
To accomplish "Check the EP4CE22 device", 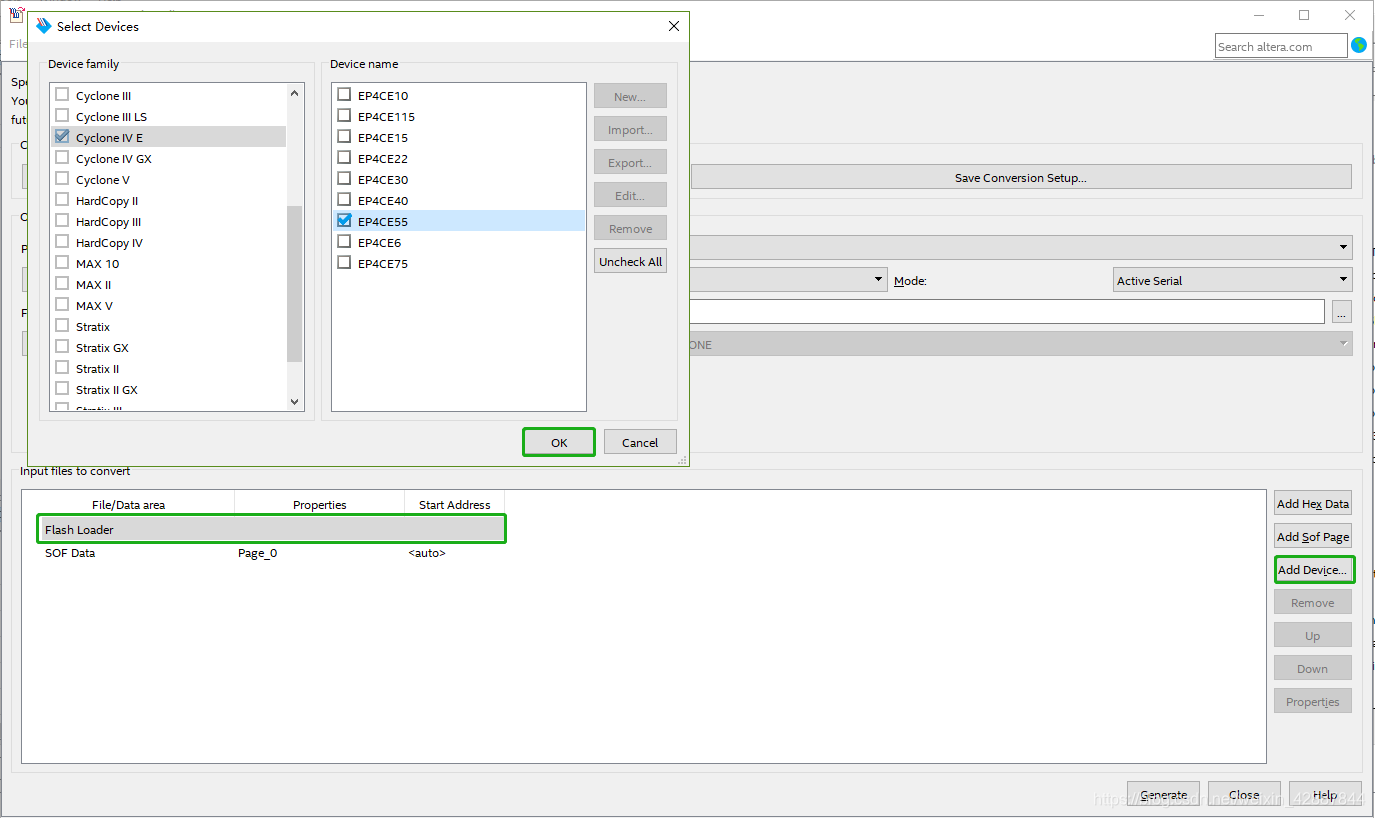I will pos(344,158).
